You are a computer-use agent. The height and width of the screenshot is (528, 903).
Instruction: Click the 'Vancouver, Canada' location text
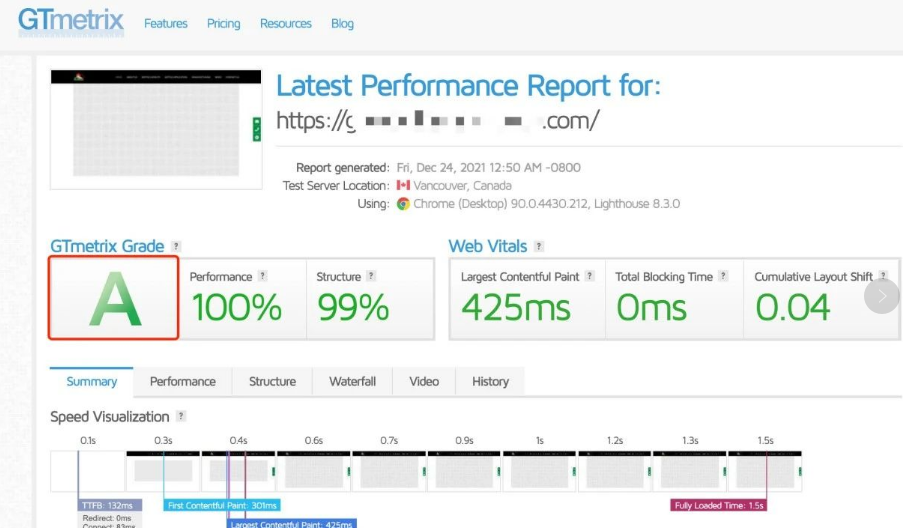[x=462, y=185]
